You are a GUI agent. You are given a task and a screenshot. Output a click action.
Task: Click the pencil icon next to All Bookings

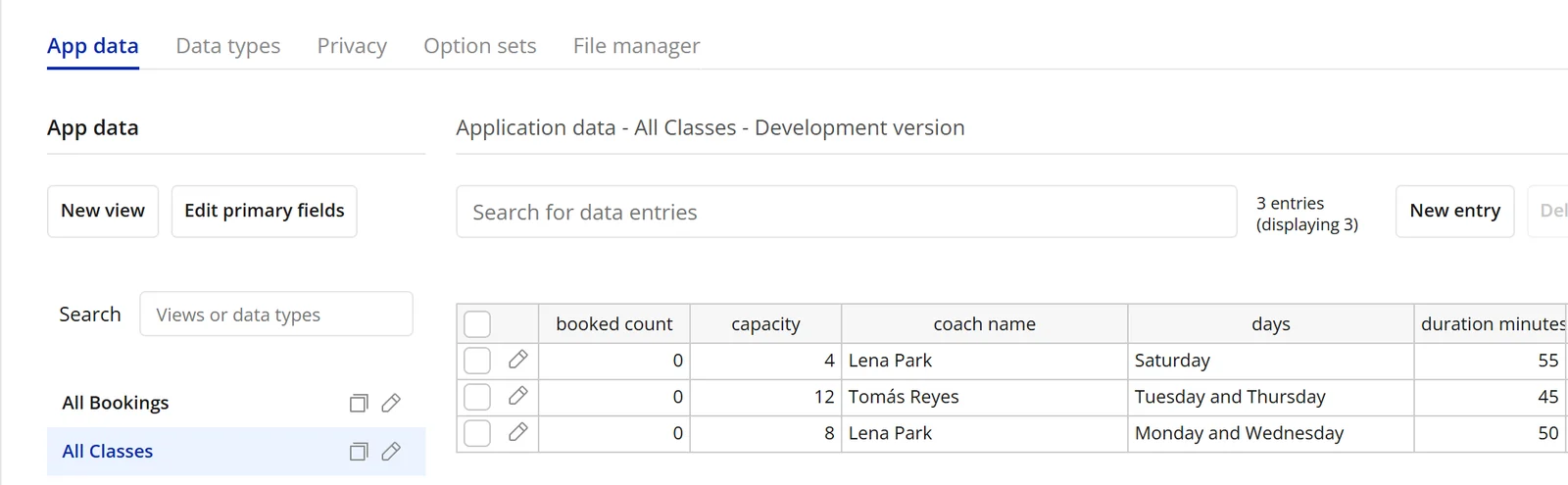[x=391, y=403]
